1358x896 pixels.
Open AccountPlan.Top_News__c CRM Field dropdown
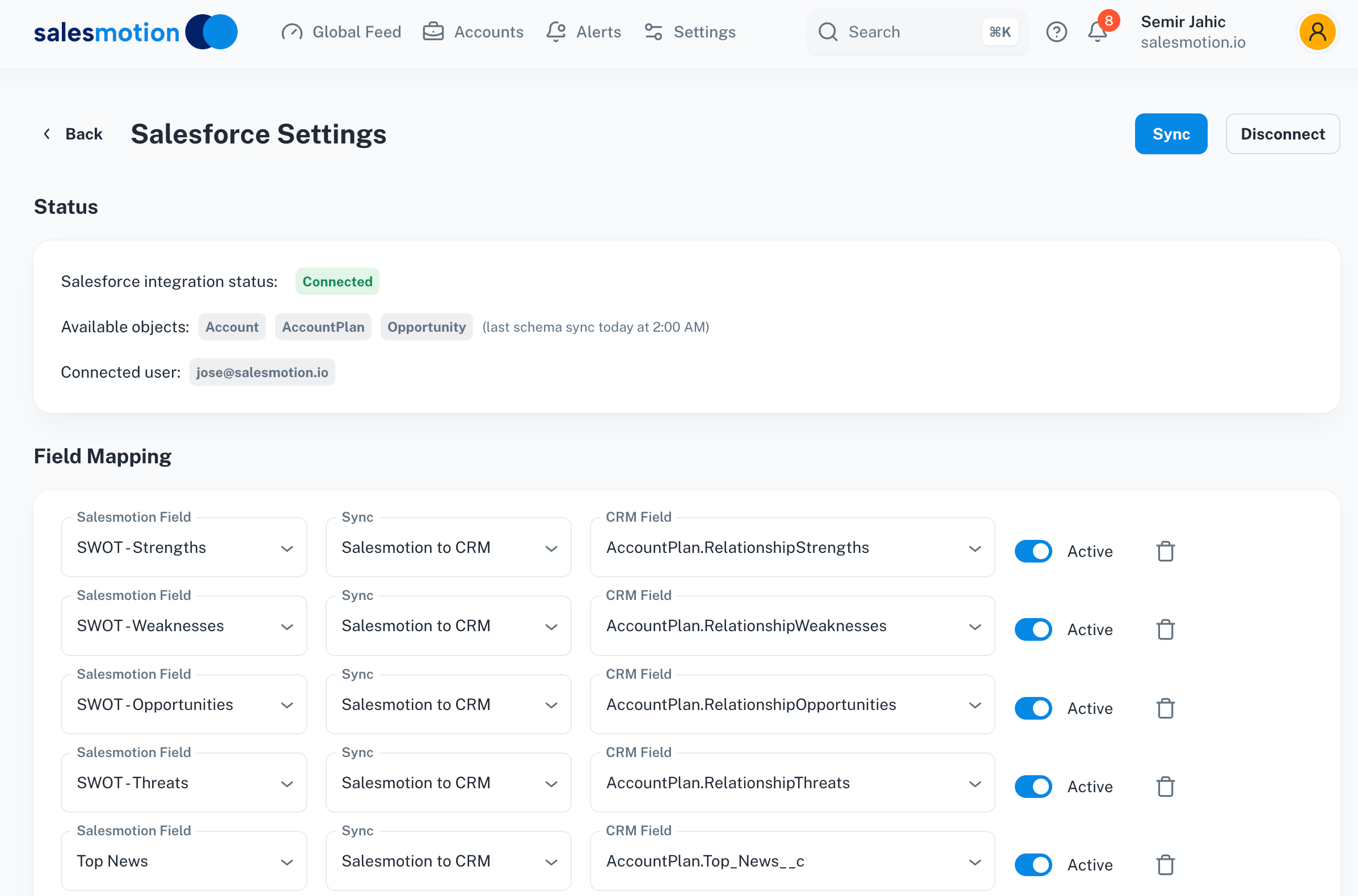click(x=793, y=861)
